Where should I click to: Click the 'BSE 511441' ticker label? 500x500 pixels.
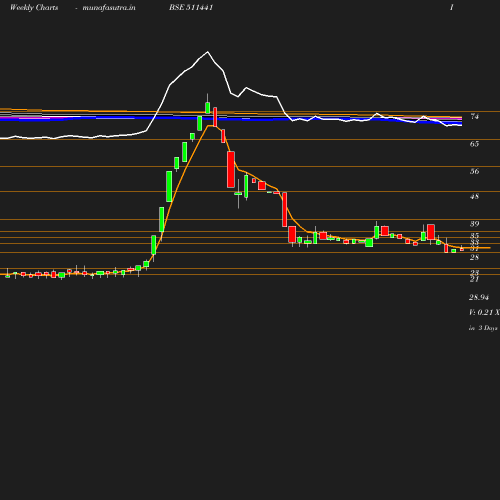click(x=191, y=7)
